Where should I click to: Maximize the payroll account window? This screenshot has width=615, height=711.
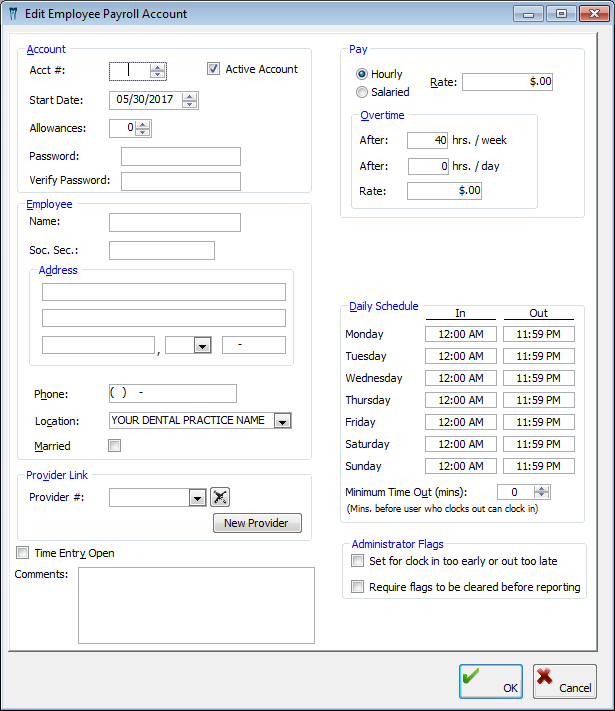tap(561, 14)
